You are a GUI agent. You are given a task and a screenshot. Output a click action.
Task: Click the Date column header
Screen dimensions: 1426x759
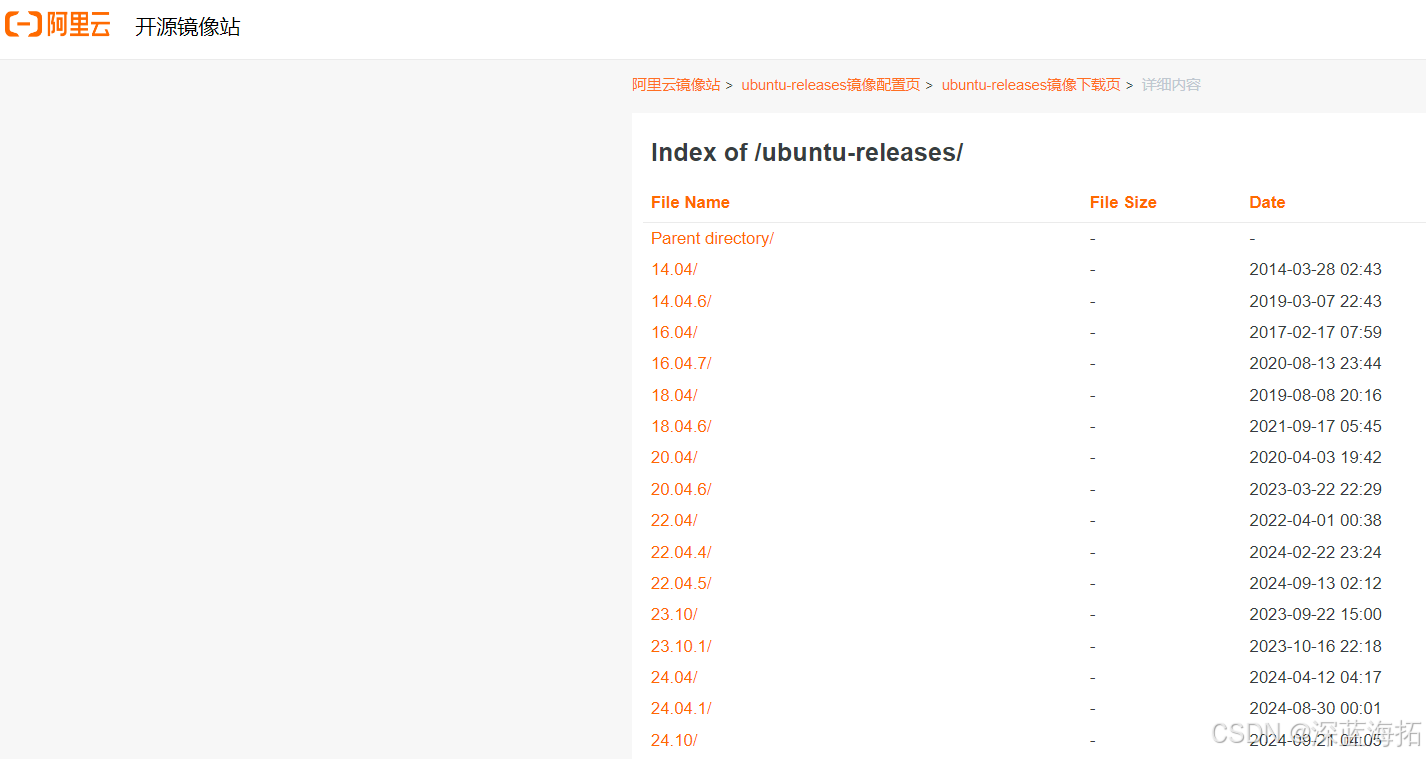pyautogui.click(x=1267, y=202)
